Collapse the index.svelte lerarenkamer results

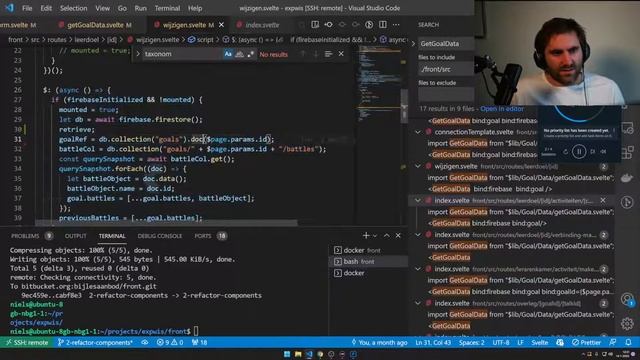point(418,269)
